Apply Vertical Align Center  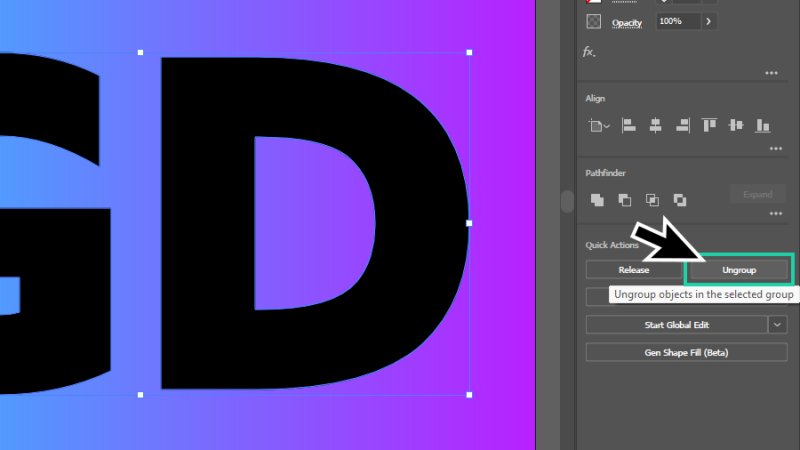point(736,126)
